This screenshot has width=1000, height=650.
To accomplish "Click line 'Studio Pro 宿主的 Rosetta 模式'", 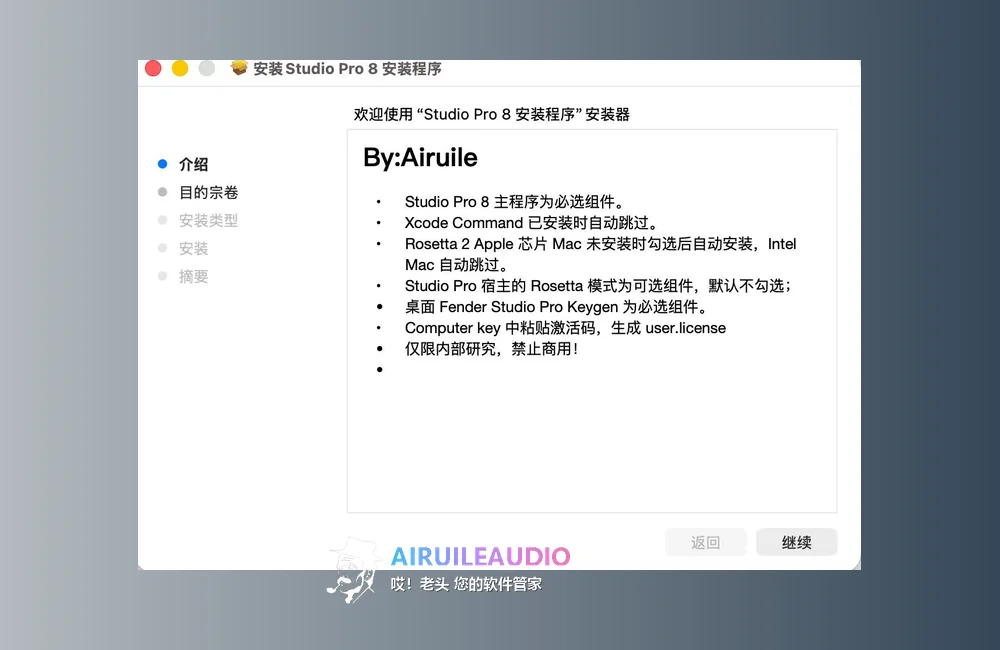I will (x=598, y=285).
